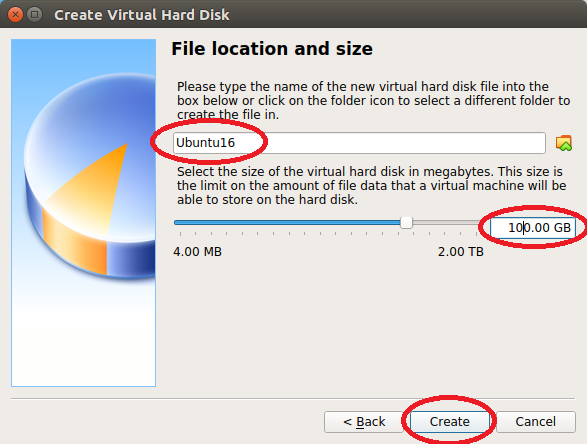Cancel the virtual hard disk wizard
The height and width of the screenshot is (444, 587).
pyautogui.click(x=536, y=422)
